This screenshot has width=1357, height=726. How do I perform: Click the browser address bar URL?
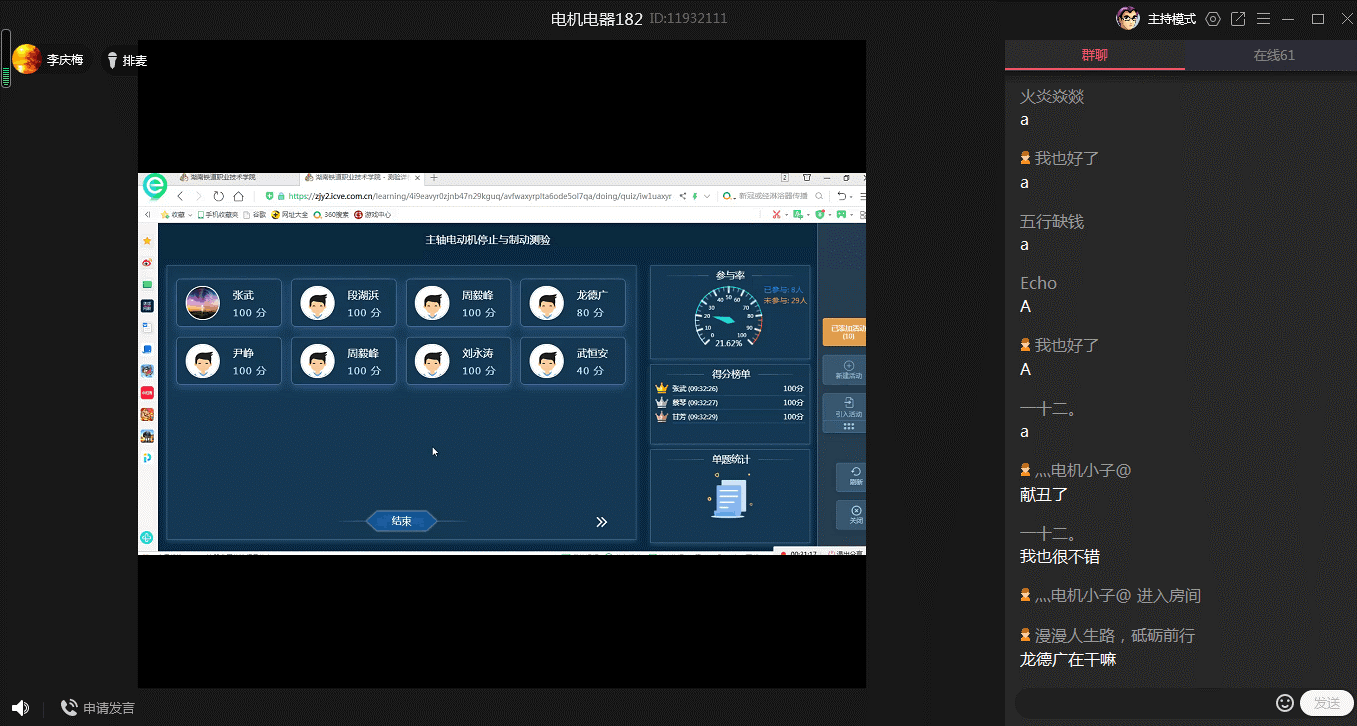tap(480, 196)
